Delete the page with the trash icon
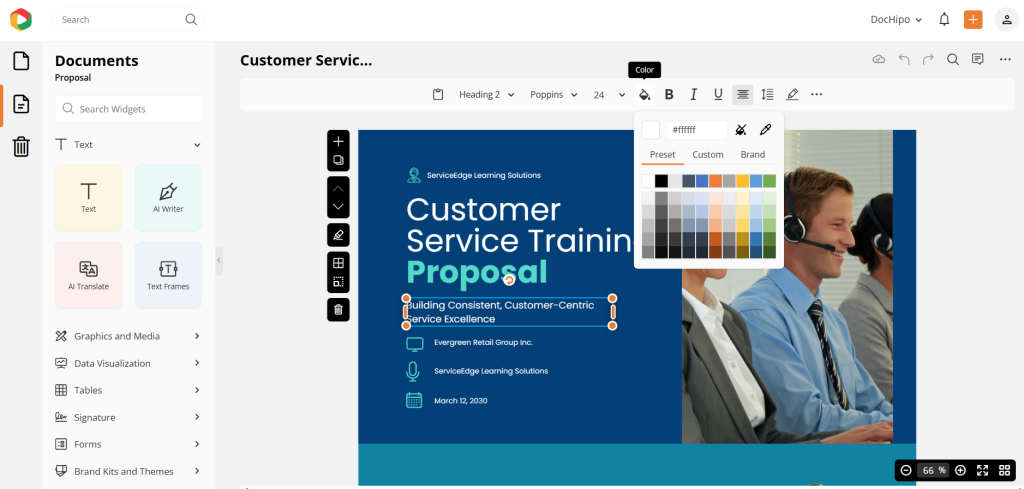Image resolution: width=1024 pixels, height=489 pixels. point(338,309)
